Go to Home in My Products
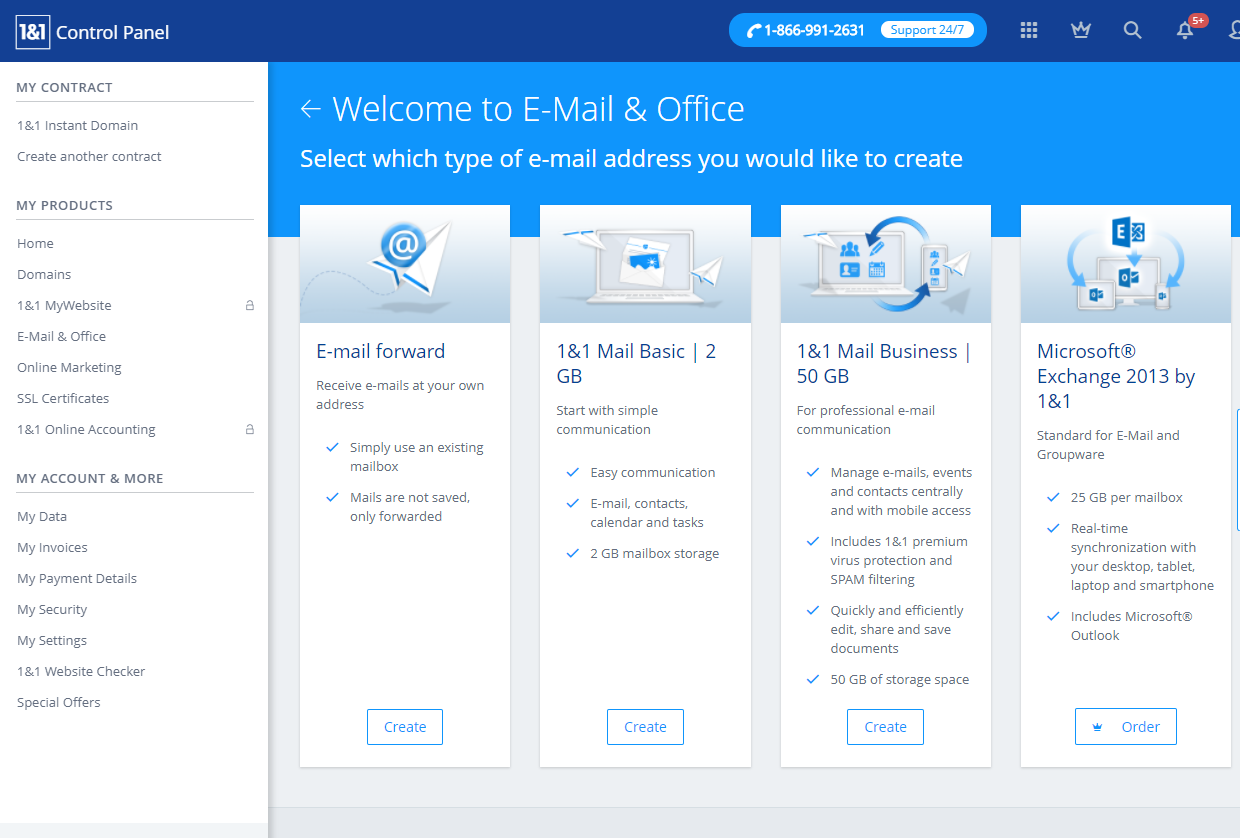The height and width of the screenshot is (838, 1240). click(x=35, y=244)
